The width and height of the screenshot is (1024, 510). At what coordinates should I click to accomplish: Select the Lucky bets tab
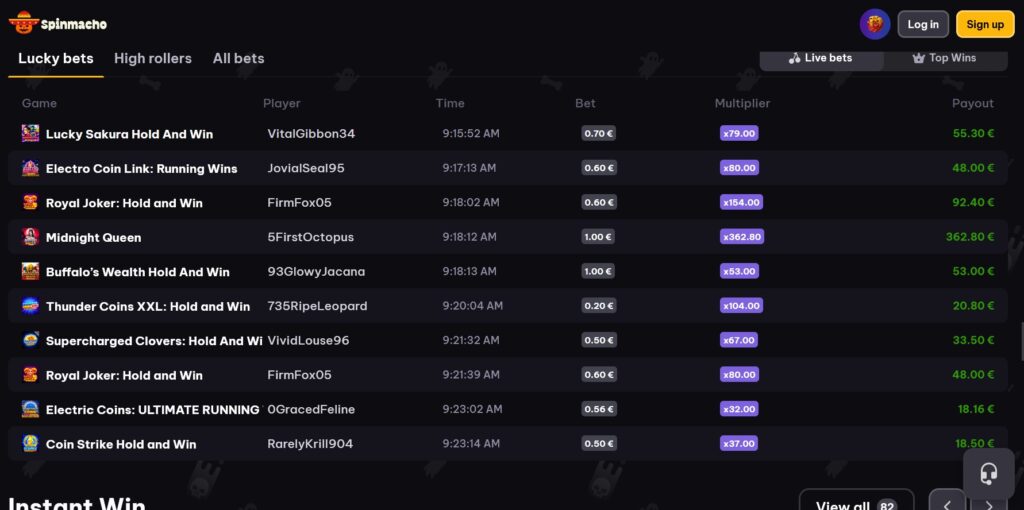pos(56,58)
